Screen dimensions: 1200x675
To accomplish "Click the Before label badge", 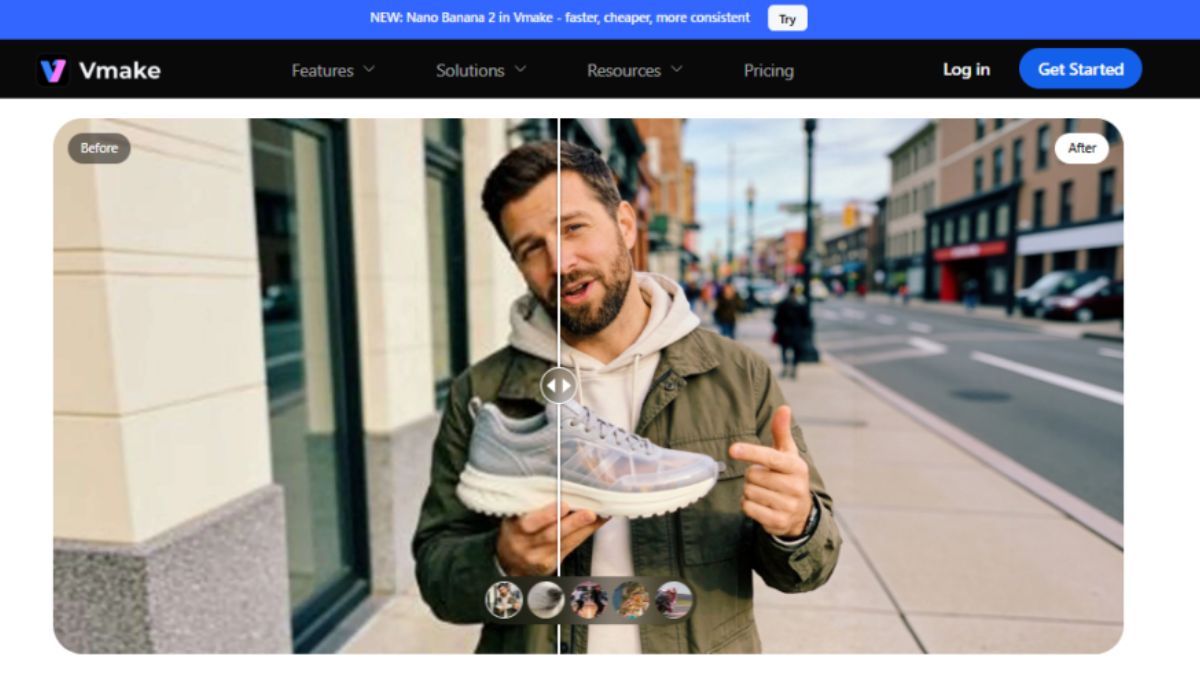I will pos(99,148).
